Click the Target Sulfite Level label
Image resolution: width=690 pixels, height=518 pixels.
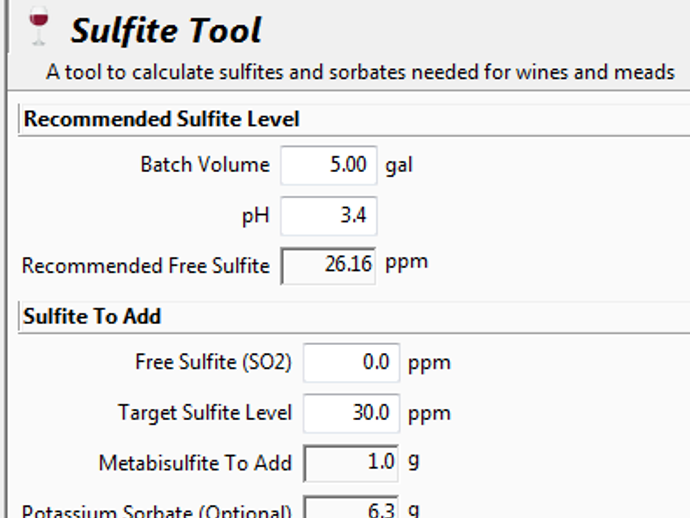coord(205,412)
